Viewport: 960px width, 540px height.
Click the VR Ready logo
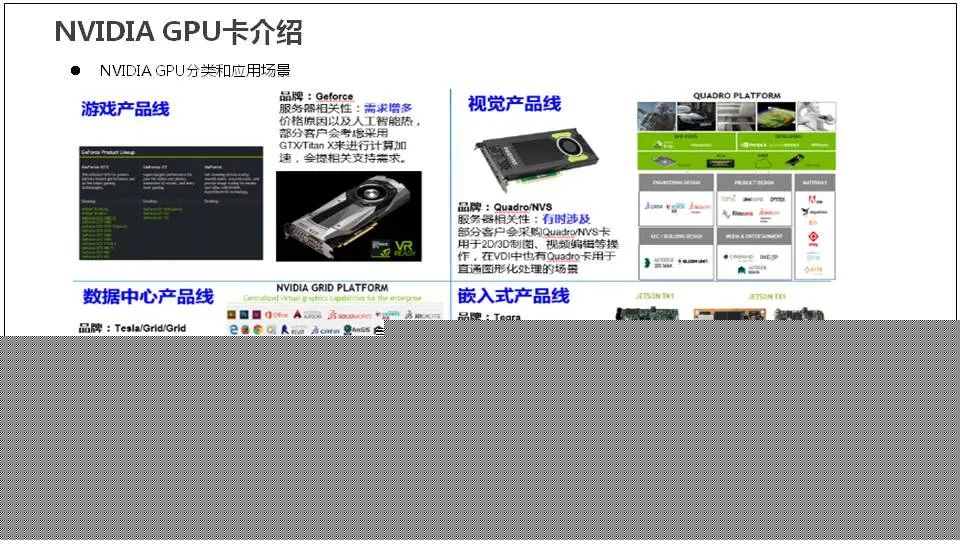[x=403, y=248]
